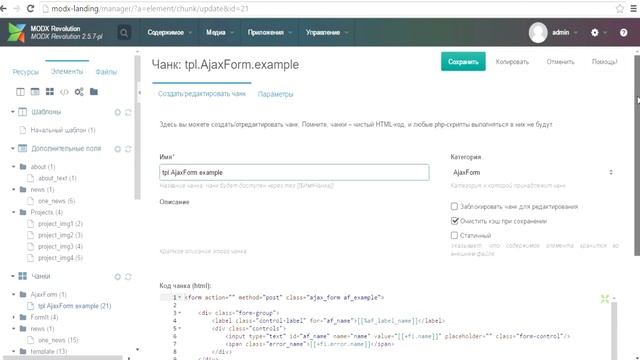This screenshot has height=360, width=640.
Task: Click the new chunk toolbar icon
Action: (50, 92)
